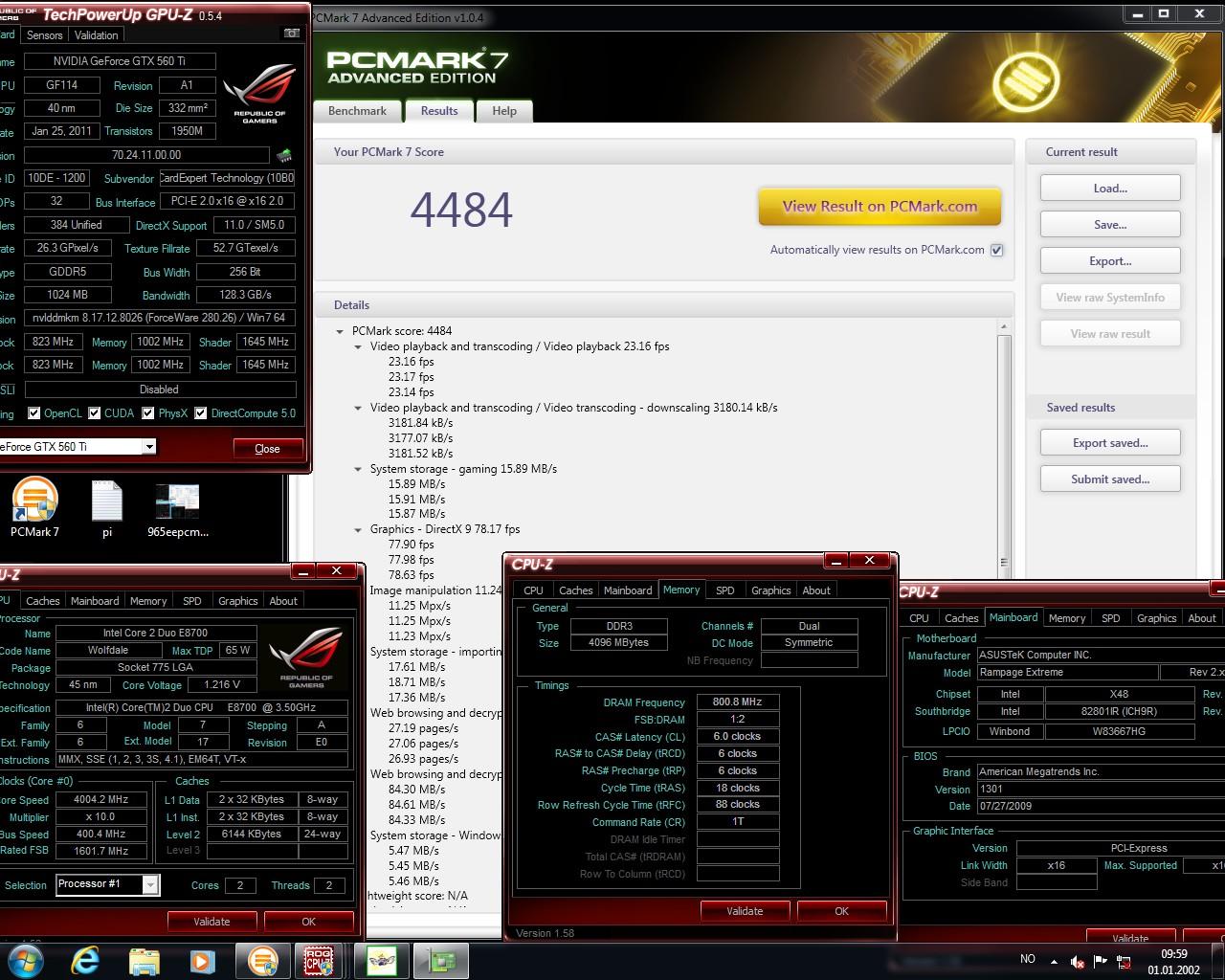Image resolution: width=1225 pixels, height=980 pixels.
Task: Collapse the Video transcoding downscaling node
Action: point(358,408)
